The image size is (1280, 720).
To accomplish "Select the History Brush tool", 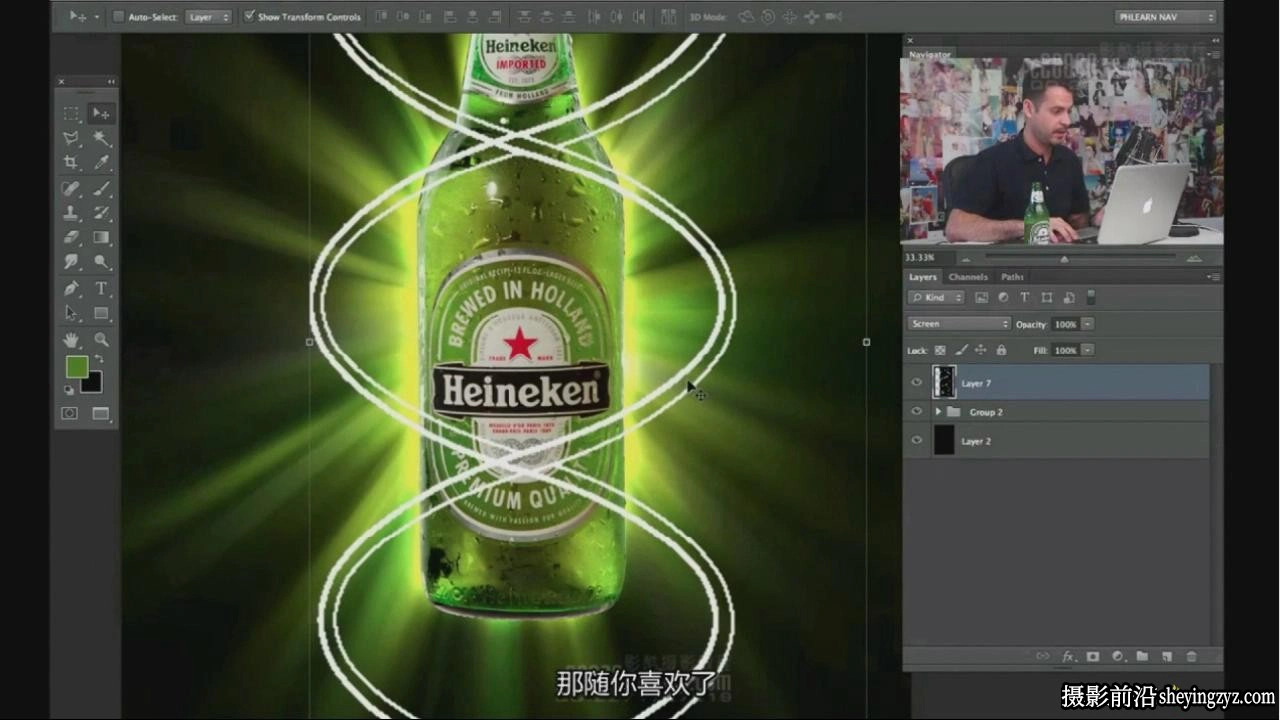I will click(x=101, y=213).
